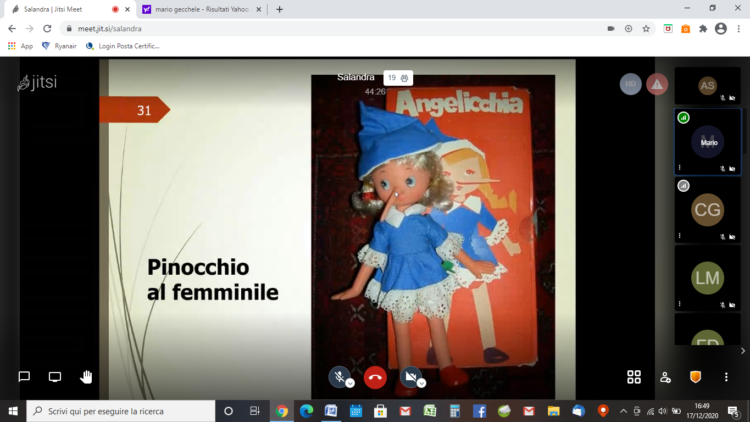Click the red warning alert indicator
This screenshot has height=422, width=750.
point(657,84)
